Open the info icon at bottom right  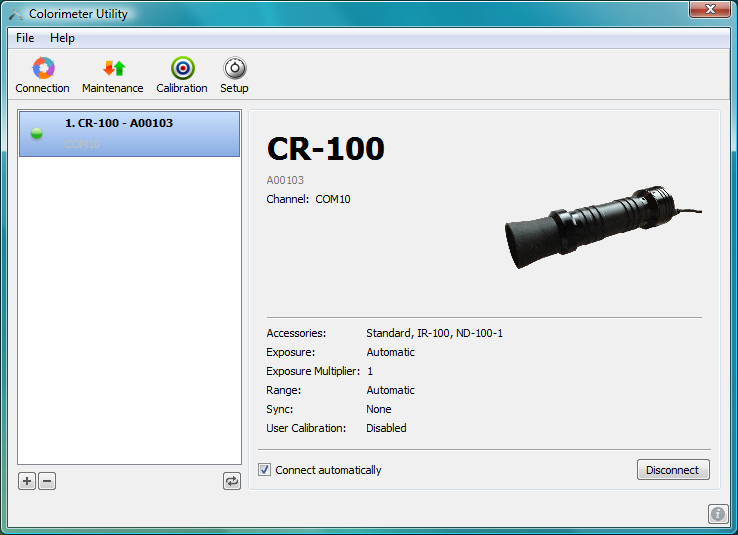click(718, 514)
